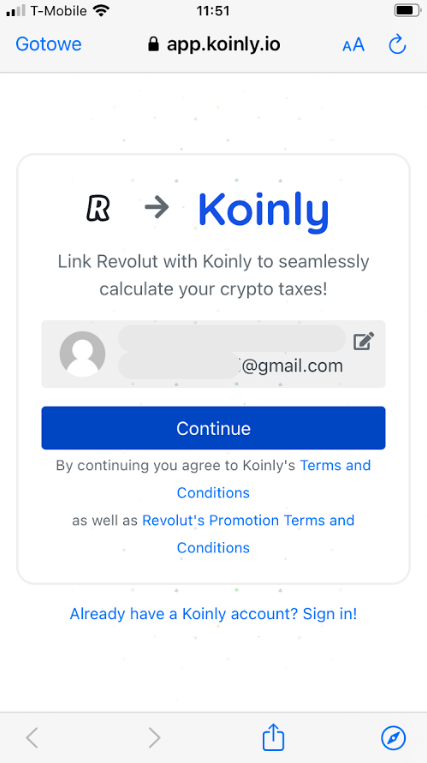Screen dimensions: 427x763
Task: Click the Revolut R logo
Action: 98,208
